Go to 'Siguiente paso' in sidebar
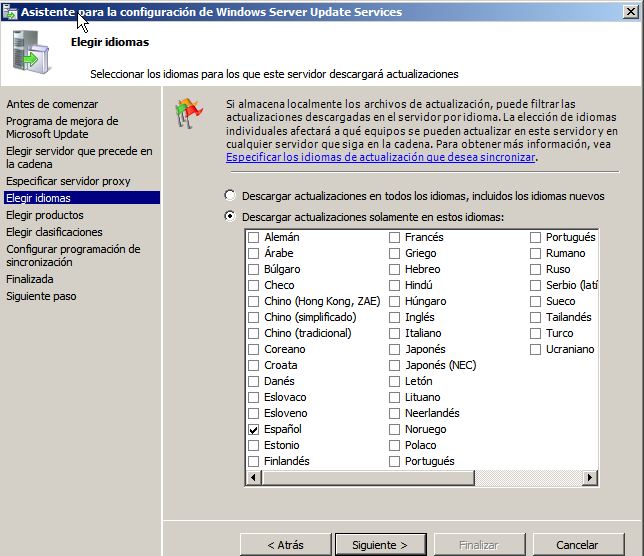 [x=41, y=296]
